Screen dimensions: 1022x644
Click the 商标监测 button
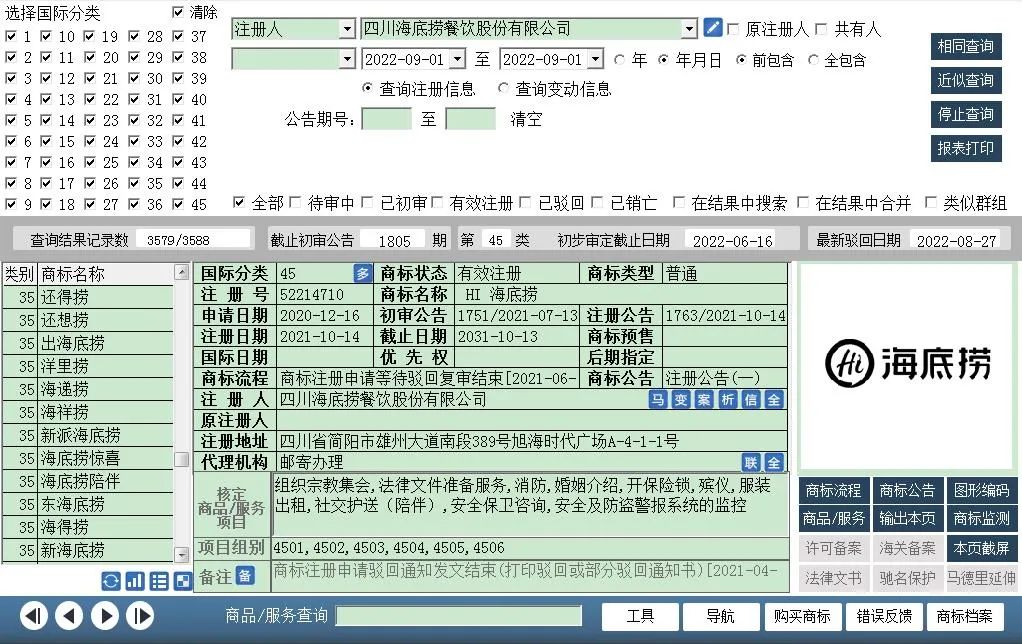click(982, 519)
